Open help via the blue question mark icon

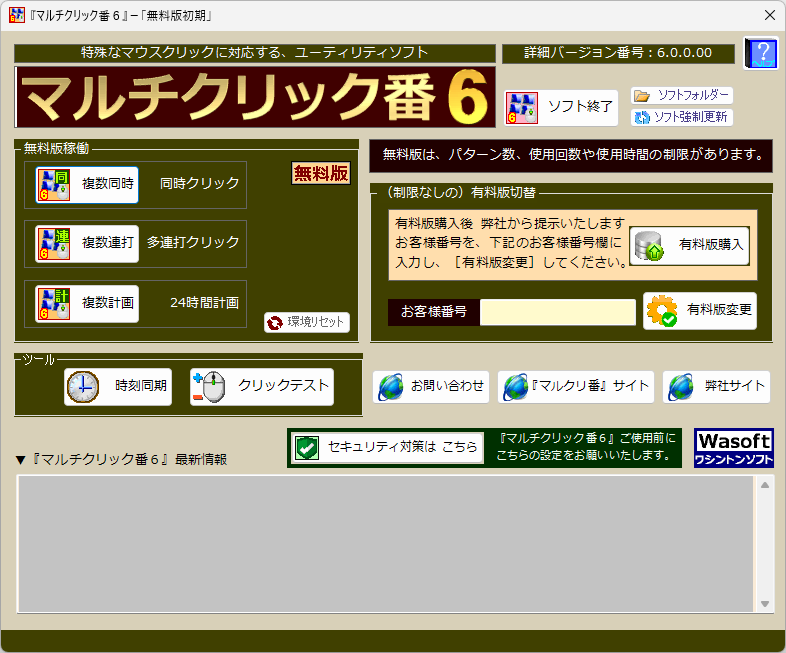pos(760,53)
